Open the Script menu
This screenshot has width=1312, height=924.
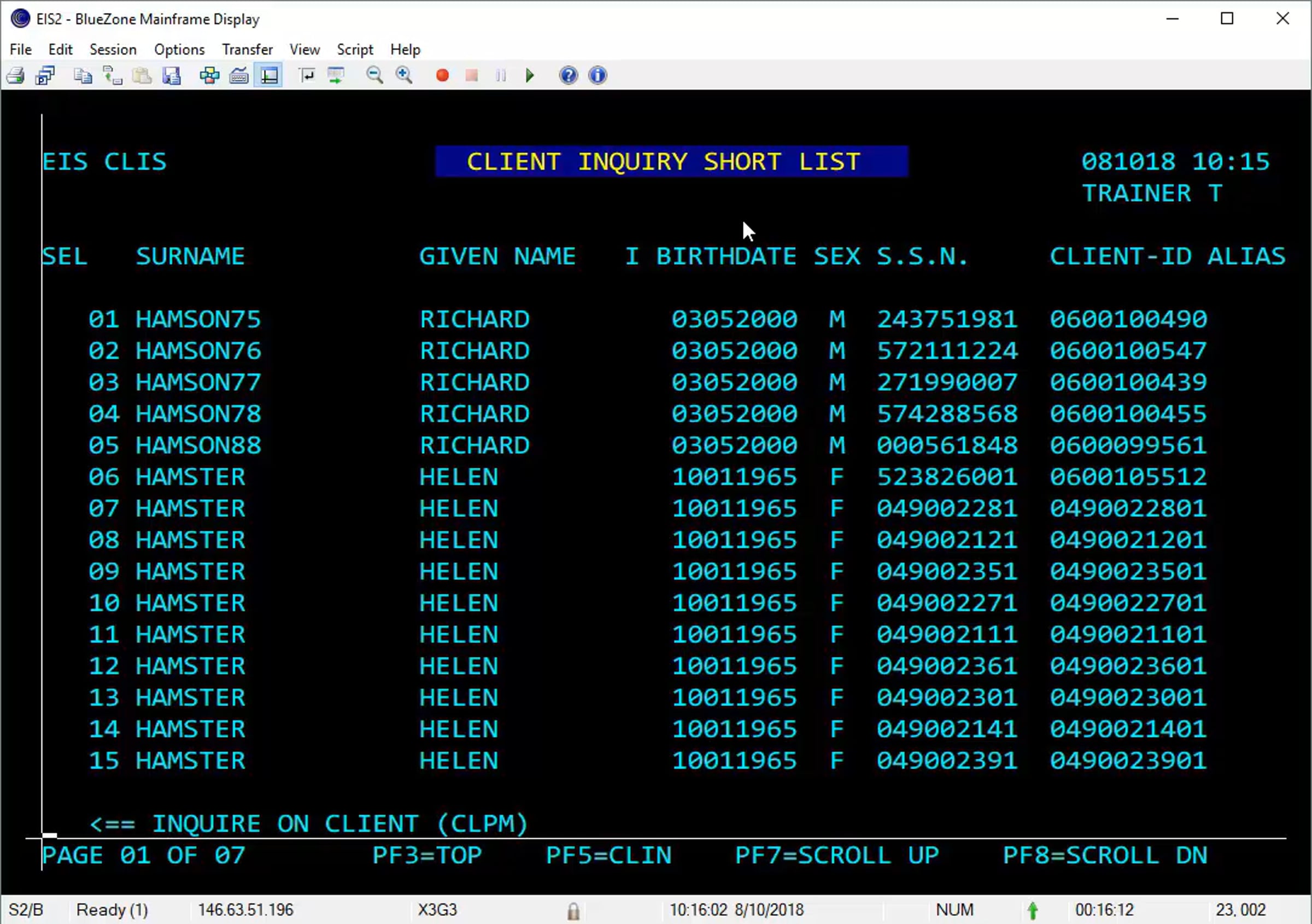coord(354,50)
